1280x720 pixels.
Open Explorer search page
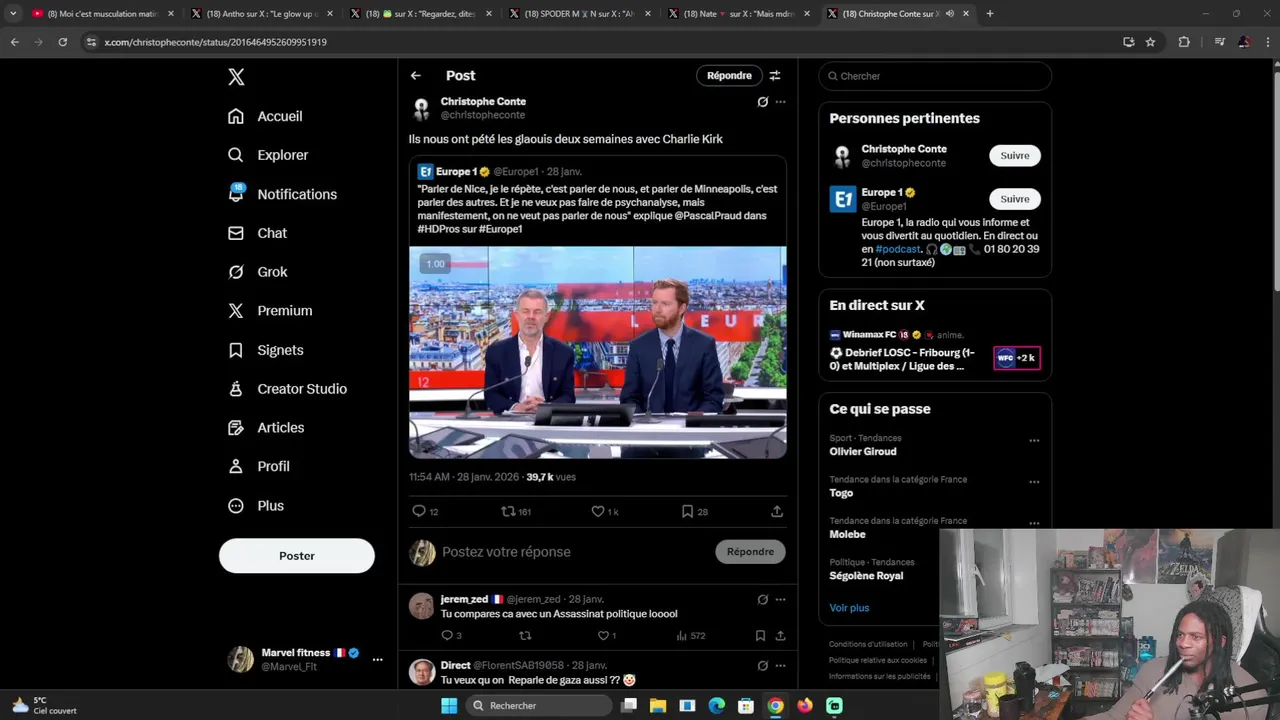(x=268, y=155)
